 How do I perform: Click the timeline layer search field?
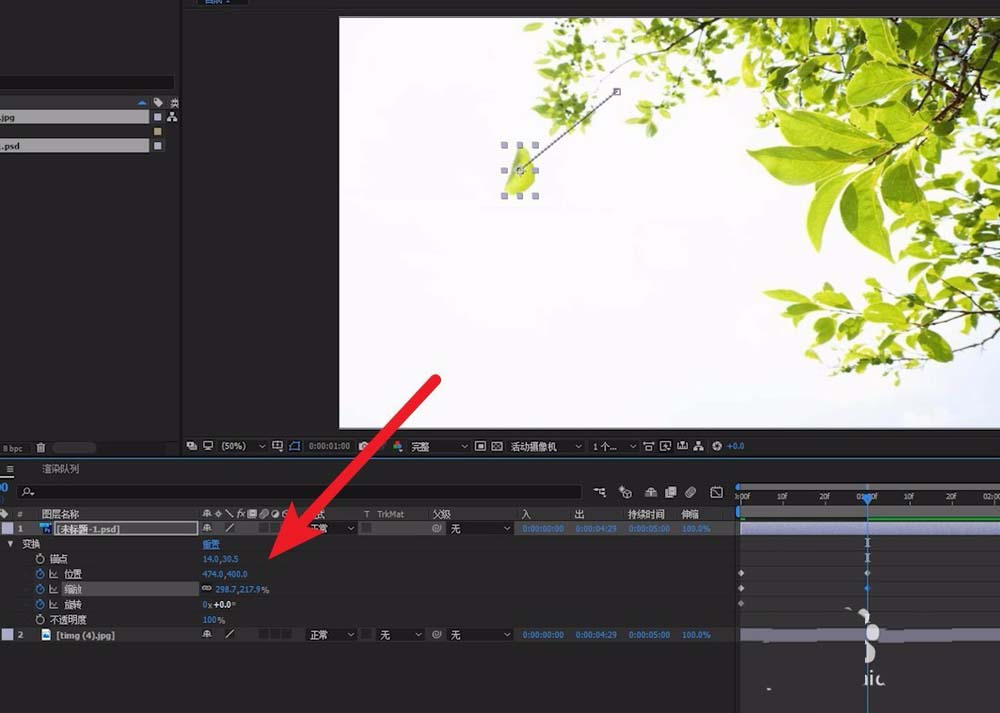(300, 492)
